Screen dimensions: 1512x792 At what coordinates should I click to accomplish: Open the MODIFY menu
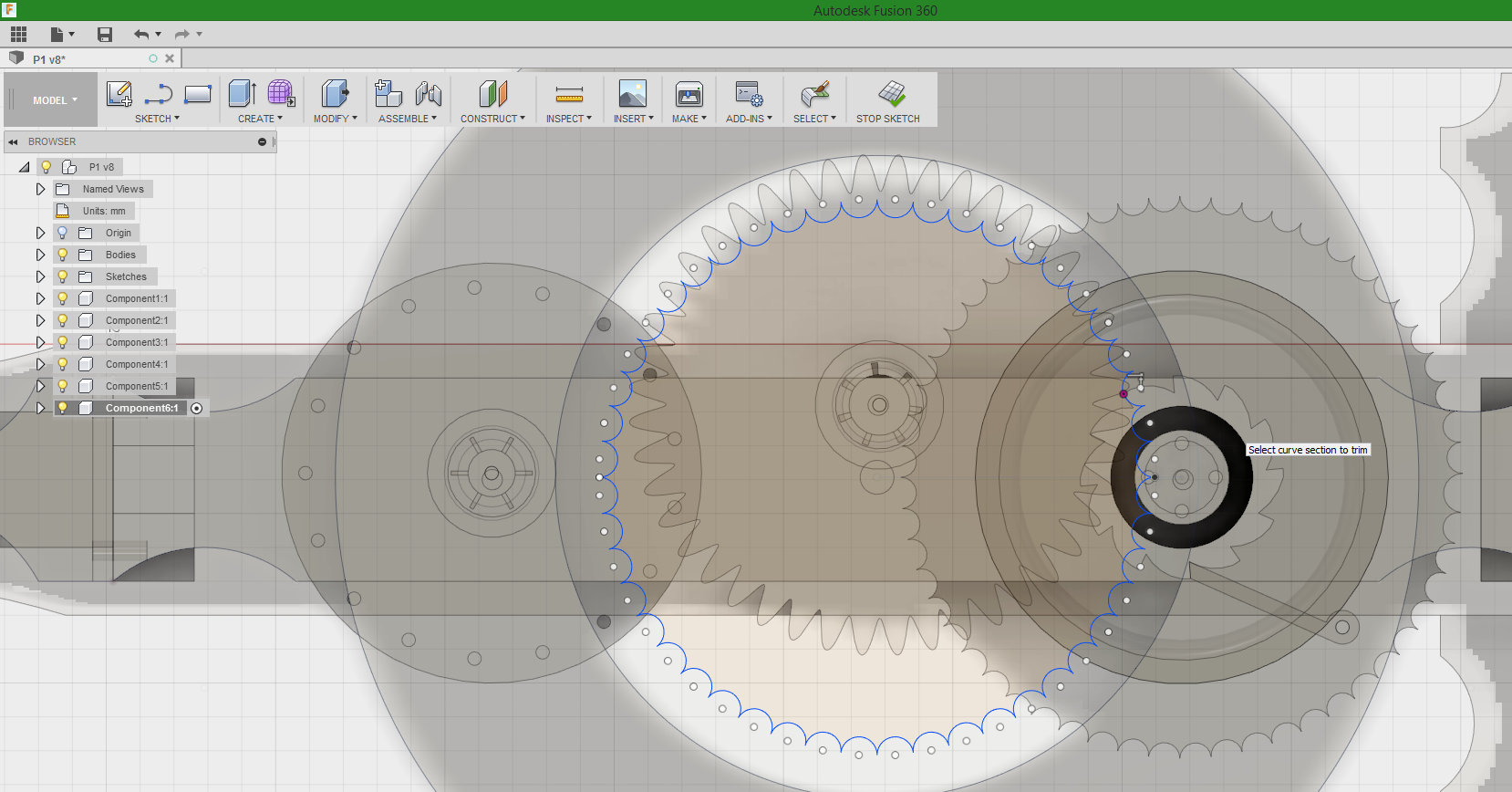tap(335, 119)
